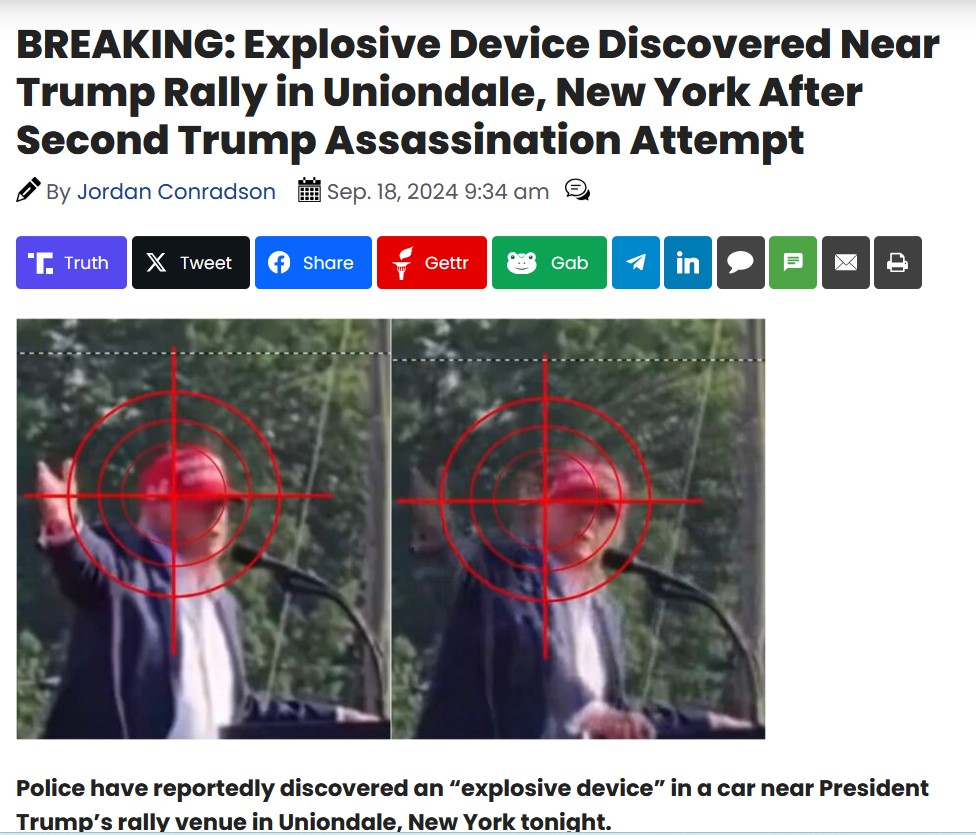Click the dark speech bubble share icon
Viewport: 976px width, 835px height.
pyautogui.click(x=741, y=262)
